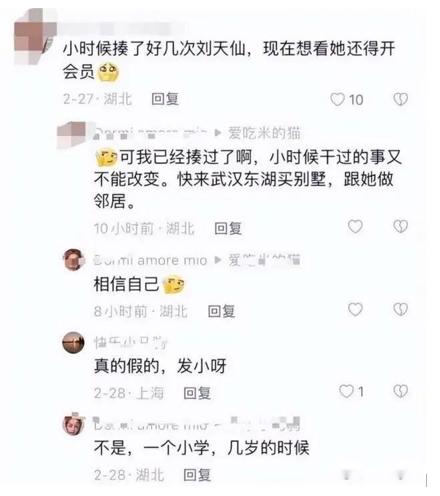Reply to the comment posted 8小时前
This screenshot has width=440, height=496.
click(x=222, y=311)
